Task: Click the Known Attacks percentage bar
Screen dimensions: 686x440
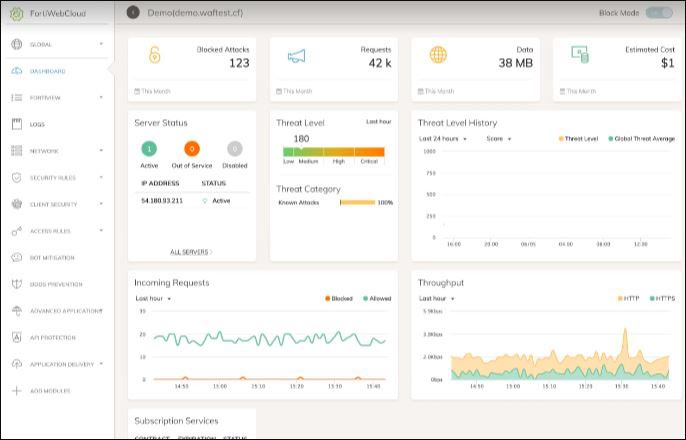Action: 357,203
